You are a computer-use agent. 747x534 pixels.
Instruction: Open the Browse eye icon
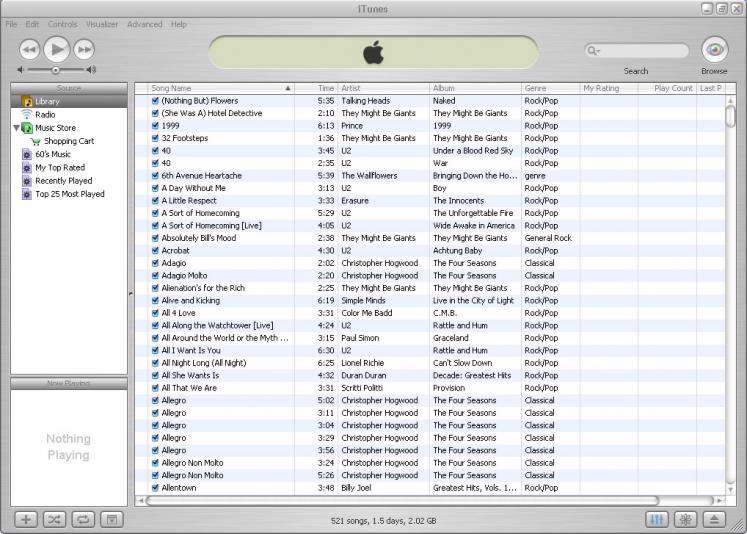coord(714,50)
